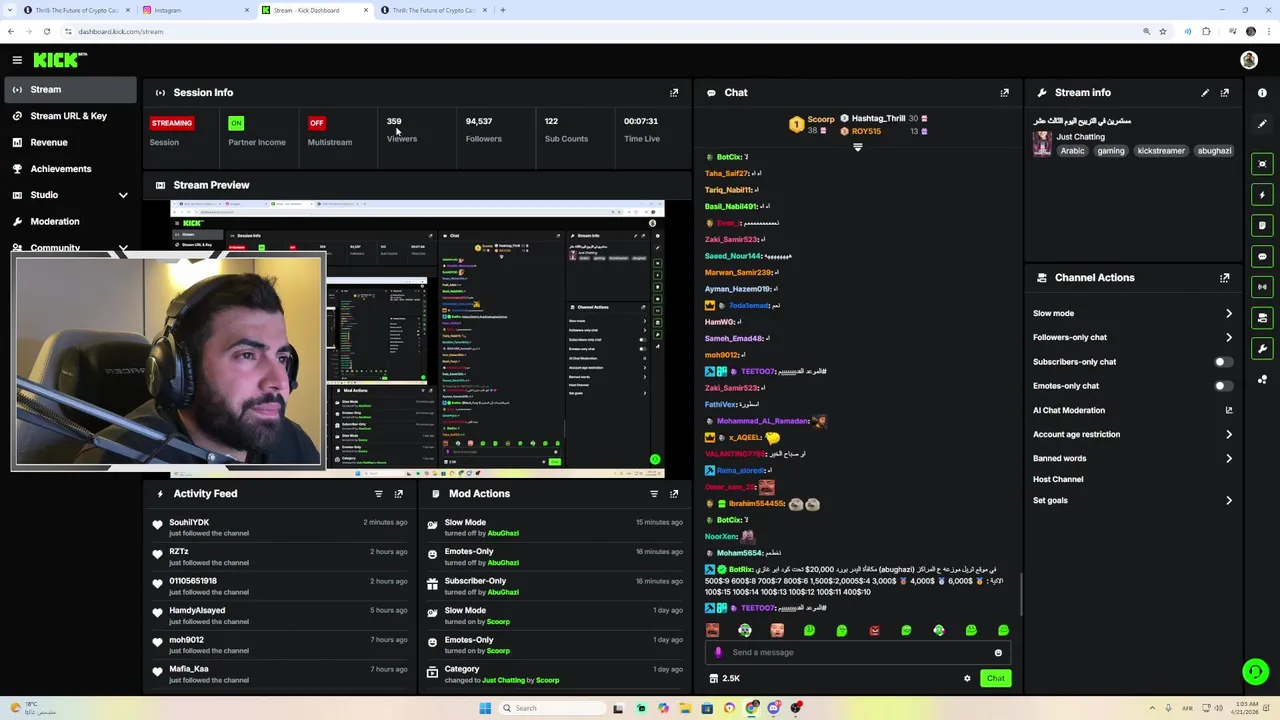Reload the browser page
Viewport: 1280px width, 720px height.
(x=47, y=32)
